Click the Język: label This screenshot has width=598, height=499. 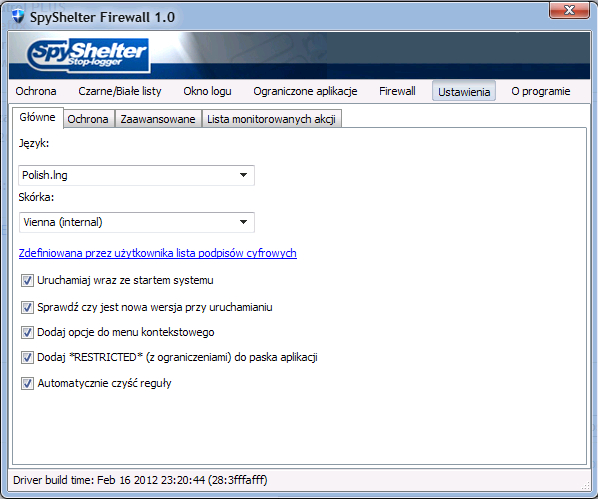click(34, 144)
